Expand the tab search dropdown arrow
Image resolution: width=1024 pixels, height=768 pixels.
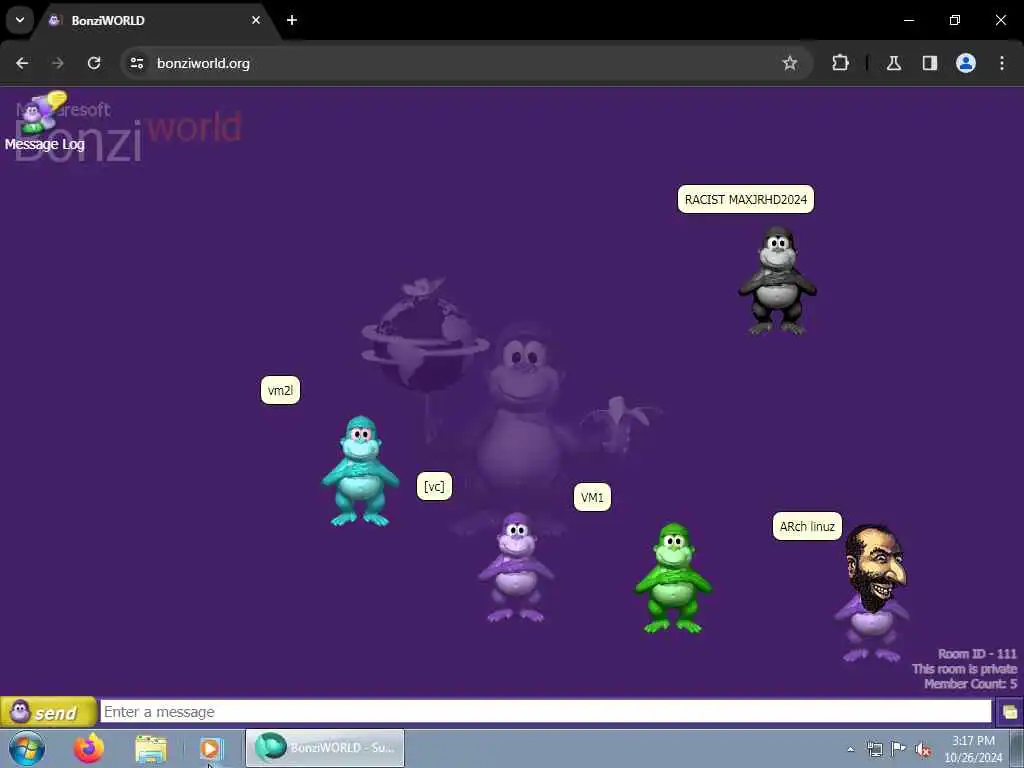pos(20,20)
